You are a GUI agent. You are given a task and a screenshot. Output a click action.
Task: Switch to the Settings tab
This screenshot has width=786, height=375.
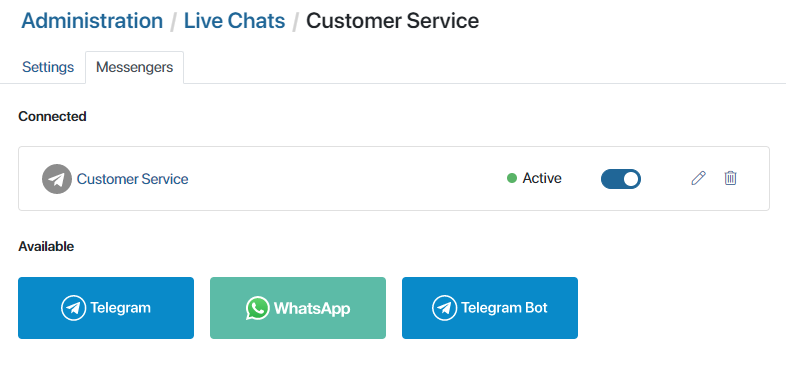tap(48, 67)
